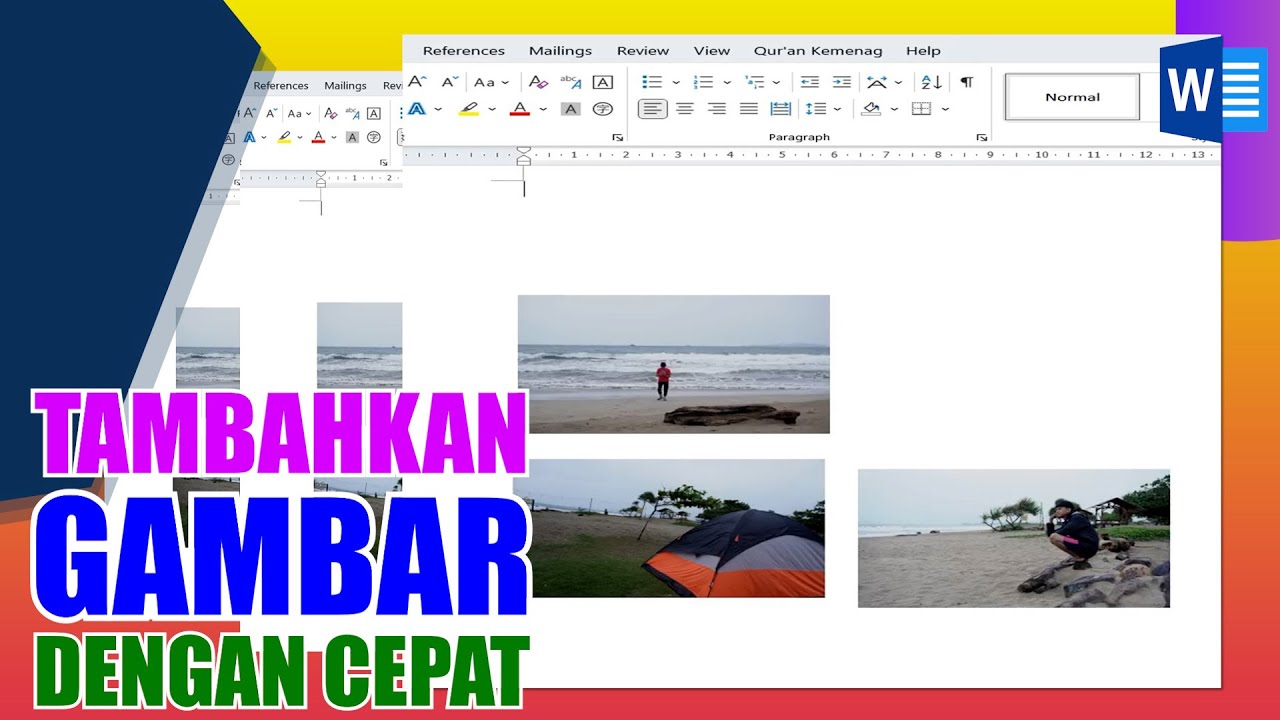
Task: Open Enclose Characters in front Word window
Action: (602, 109)
